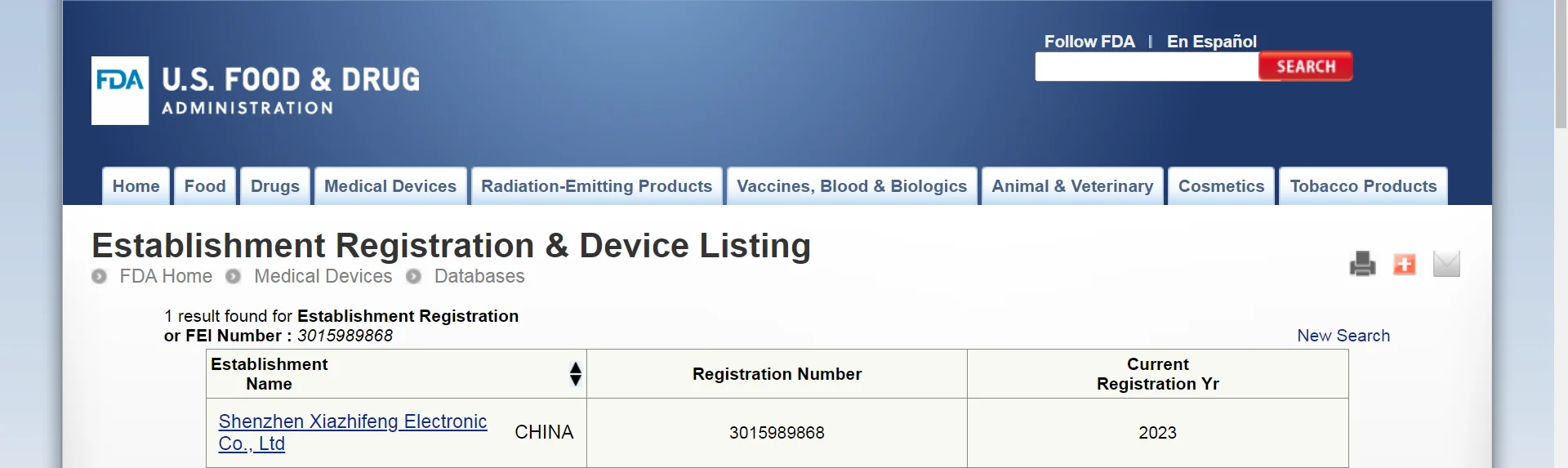Click the red plus share icon
This screenshot has width=1568, height=468.
click(x=1405, y=264)
